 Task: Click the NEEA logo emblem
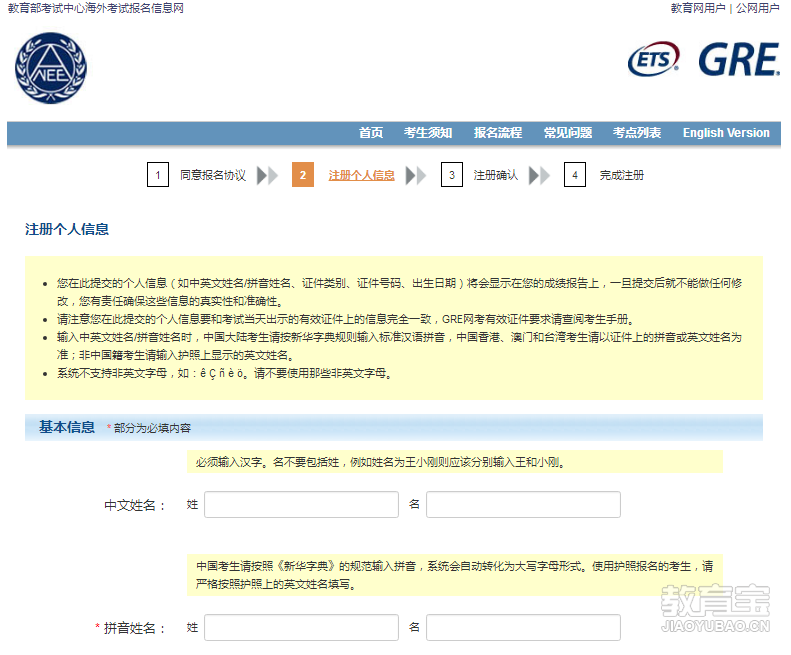click(51, 68)
